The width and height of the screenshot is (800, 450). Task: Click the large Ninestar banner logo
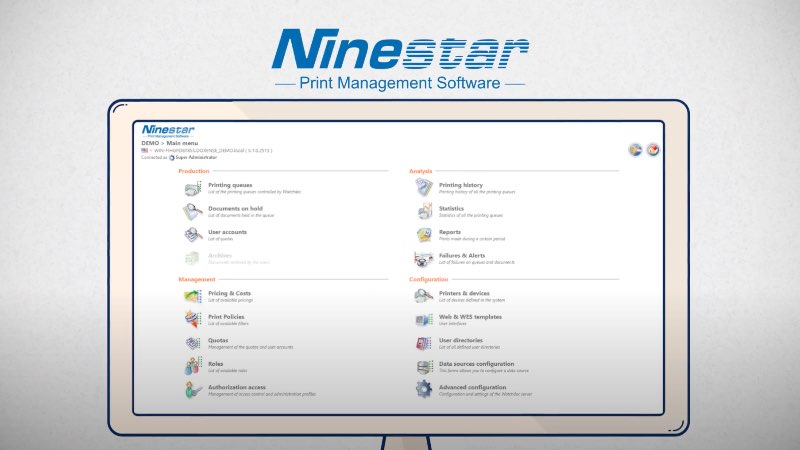point(400,49)
